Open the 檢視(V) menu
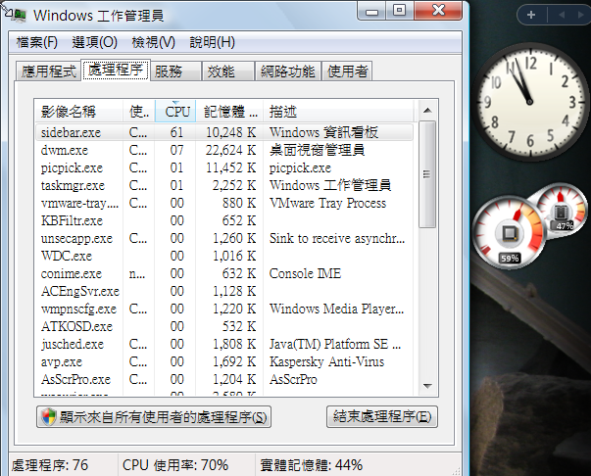591x476 pixels. (153, 42)
